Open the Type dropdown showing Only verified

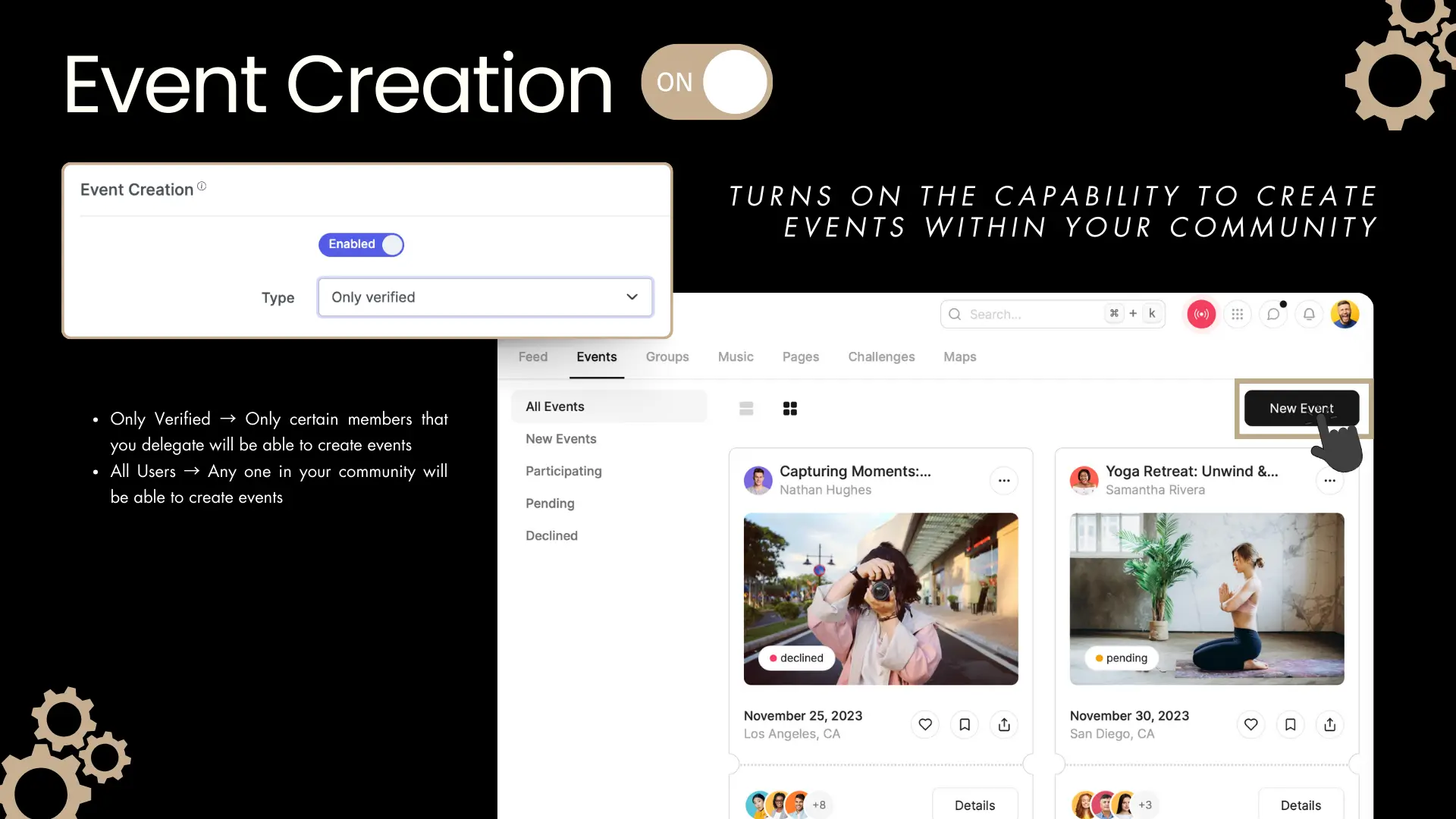pos(485,297)
